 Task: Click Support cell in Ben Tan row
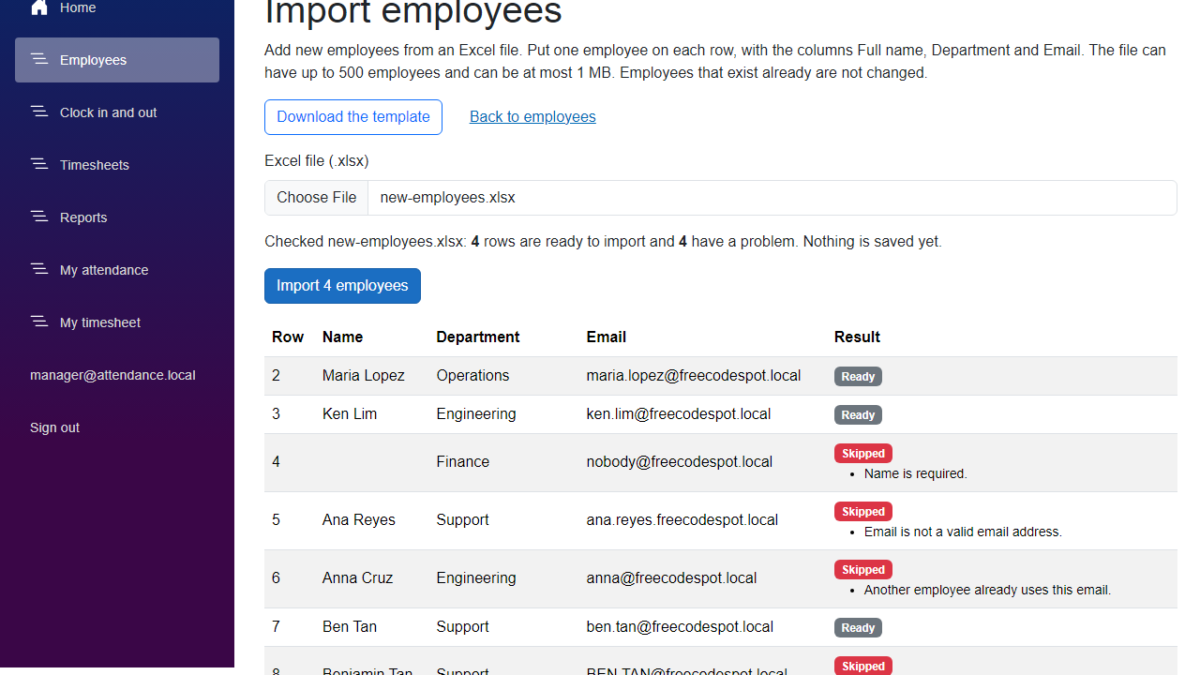click(462, 627)
